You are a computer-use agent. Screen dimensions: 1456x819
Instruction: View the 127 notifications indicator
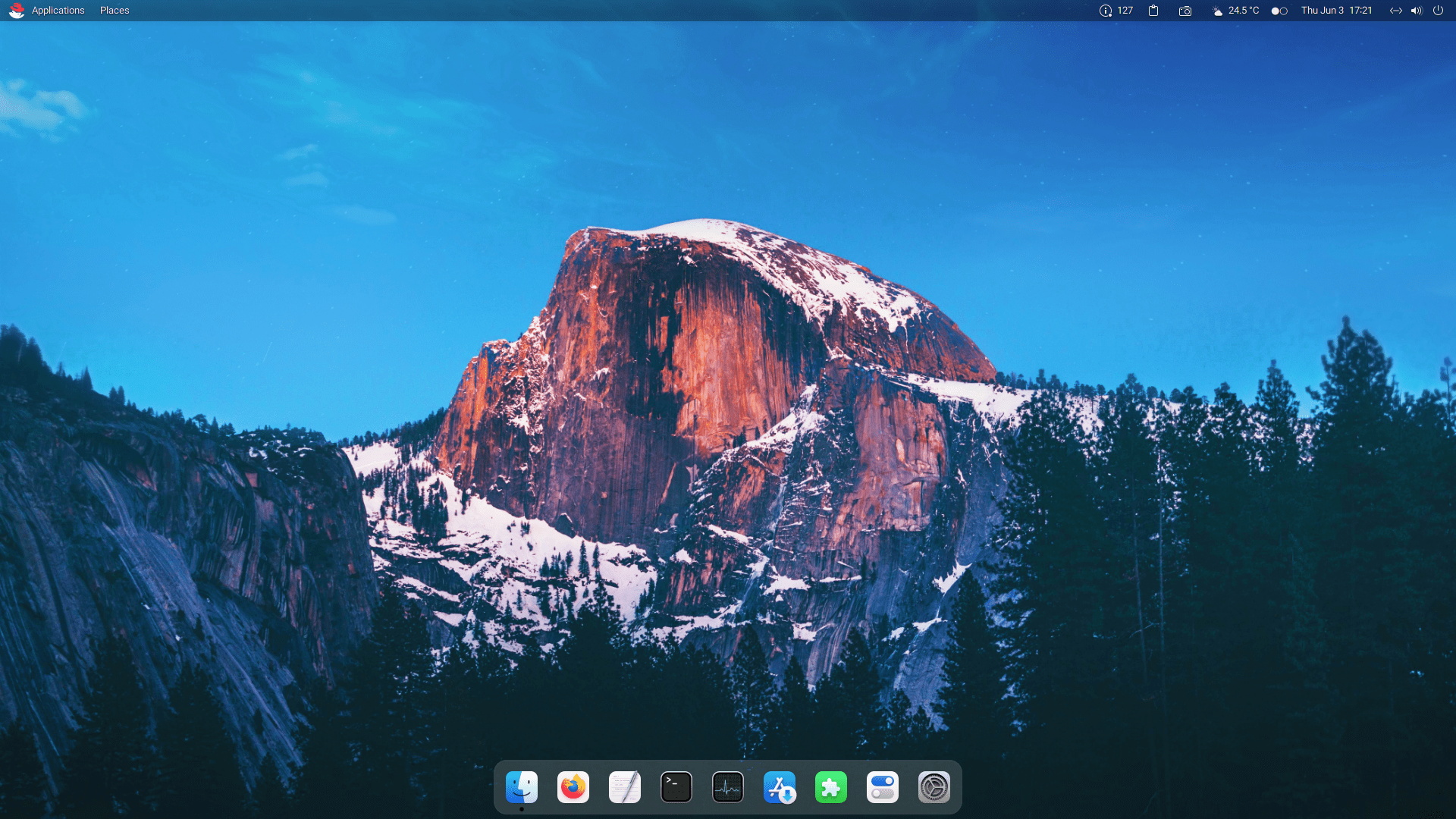(1115, 11)
